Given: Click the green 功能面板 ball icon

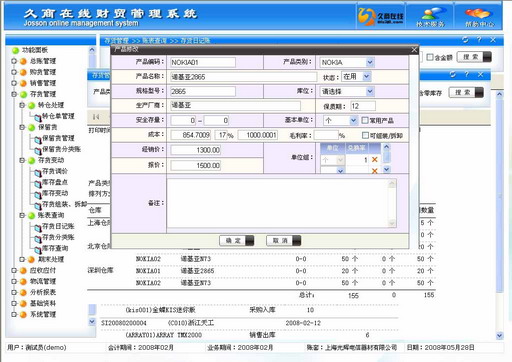Looking at the screenshot, I should (x=15, y=50).
